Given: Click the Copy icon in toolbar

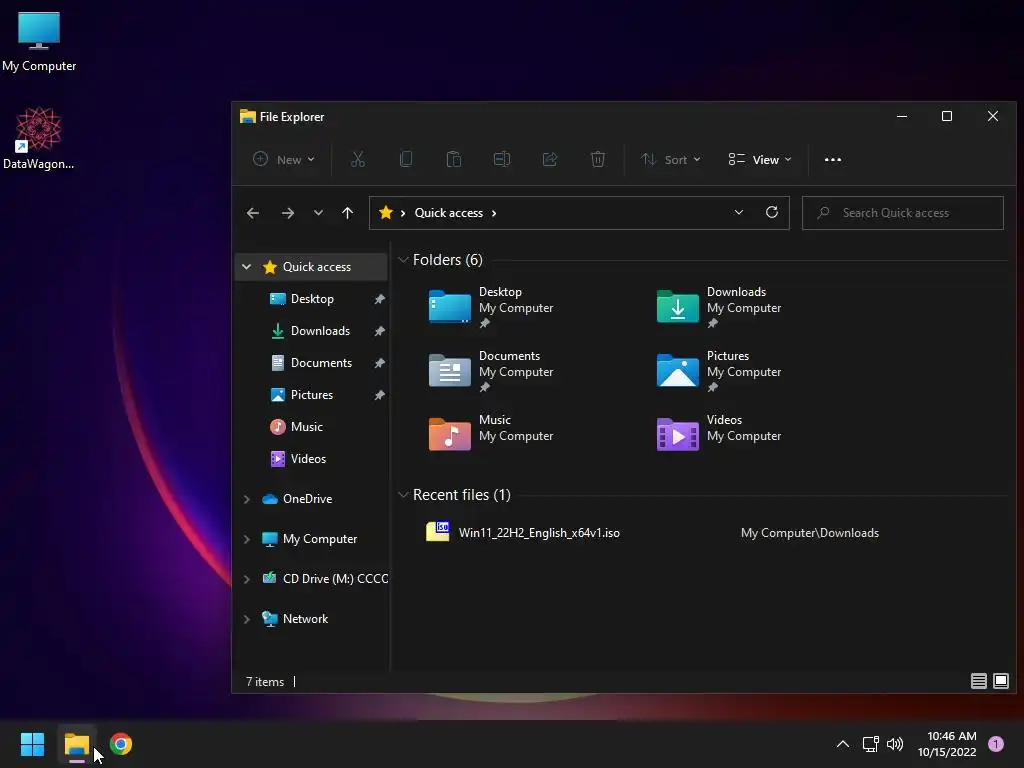Looking at the screenshot, I should [406, 159].
